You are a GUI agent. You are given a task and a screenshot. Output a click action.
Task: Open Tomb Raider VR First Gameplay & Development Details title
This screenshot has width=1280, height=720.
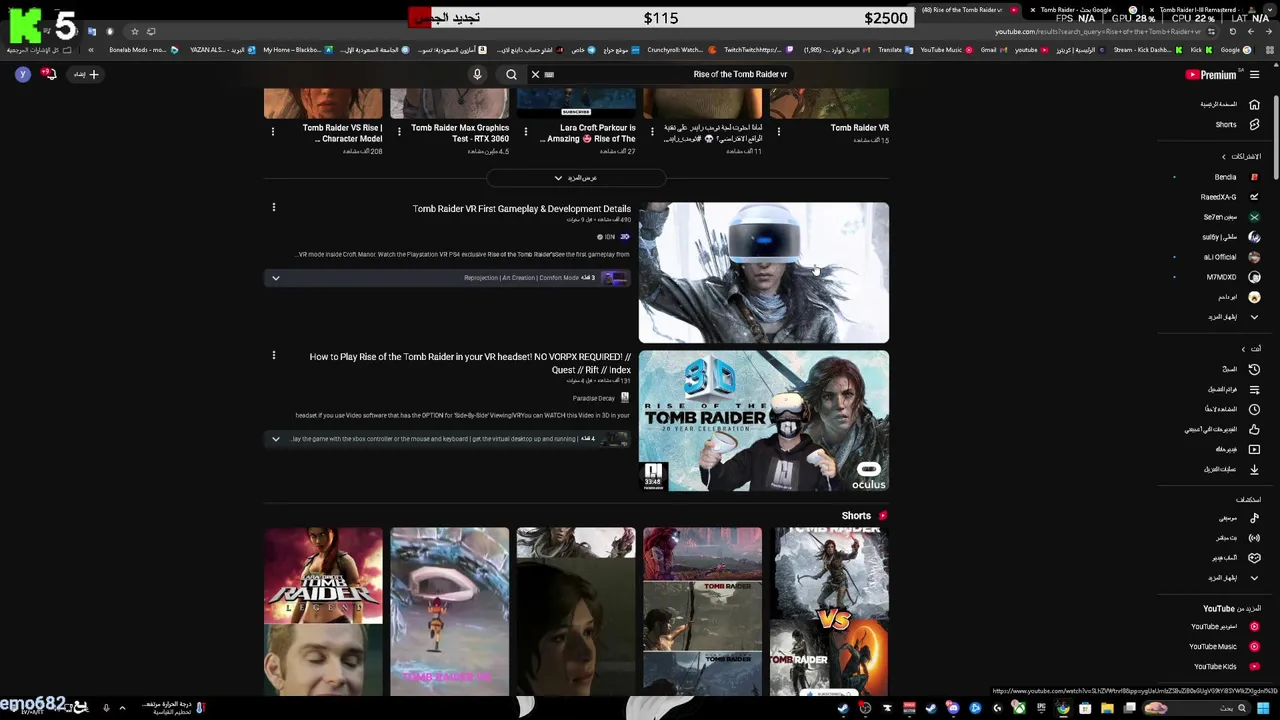click(521, 209)
